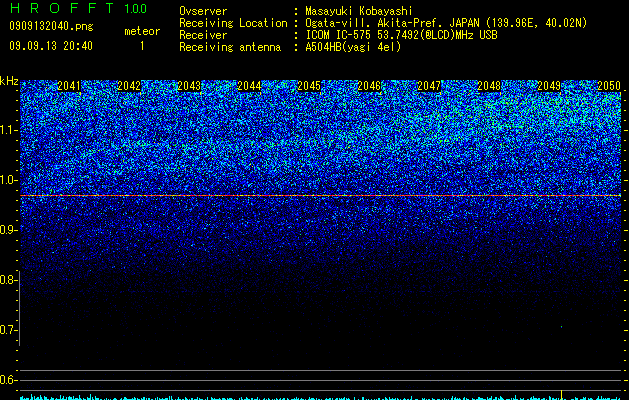The height and width of the screenshot is (400, 629).
Task: Click the 2045 time marker label
Action: coord(309,86)
